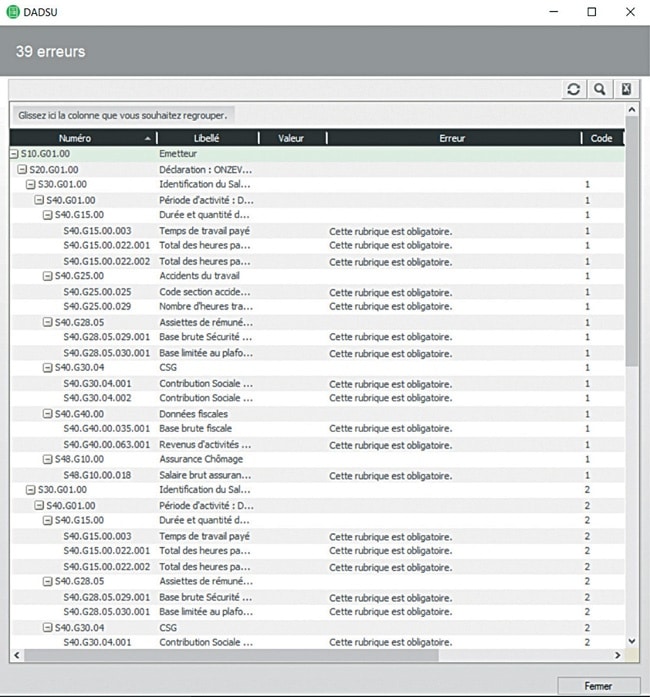Collapse the S30.G01.00 node with code 1
Screen dimensions: 650x697
point(30,184)
